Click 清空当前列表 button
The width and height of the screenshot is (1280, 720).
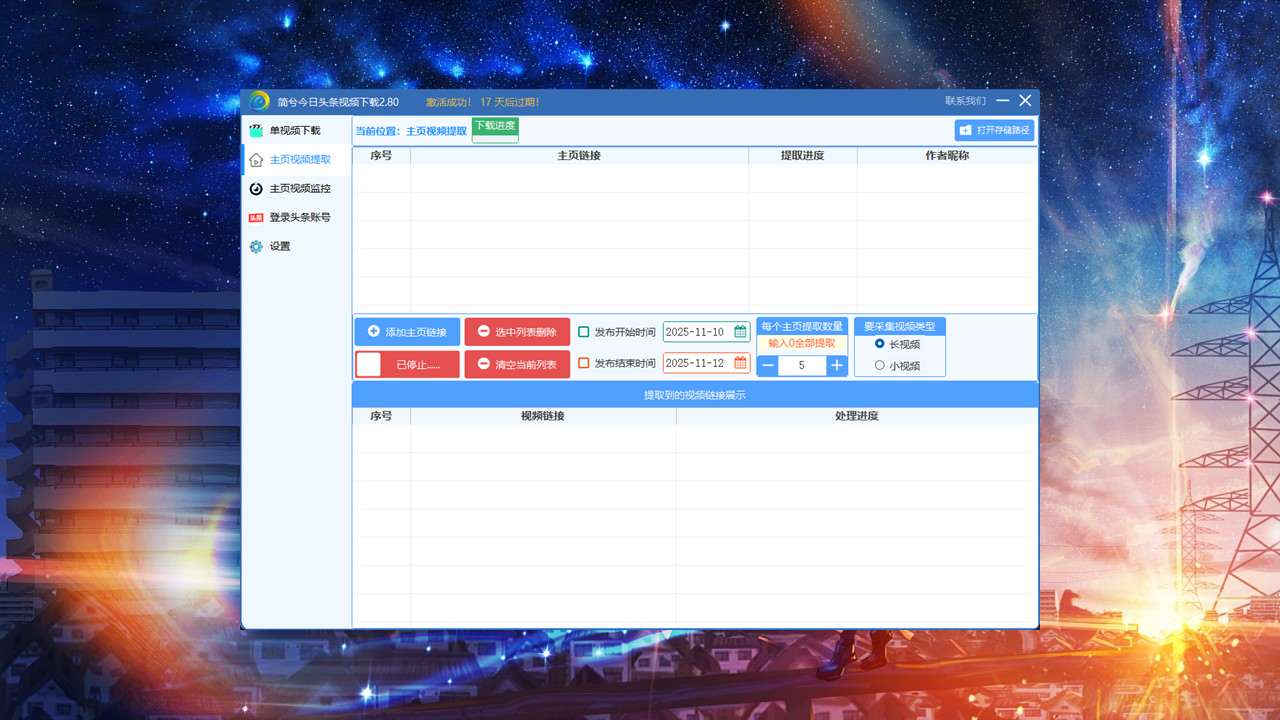(x=517, y=365)
